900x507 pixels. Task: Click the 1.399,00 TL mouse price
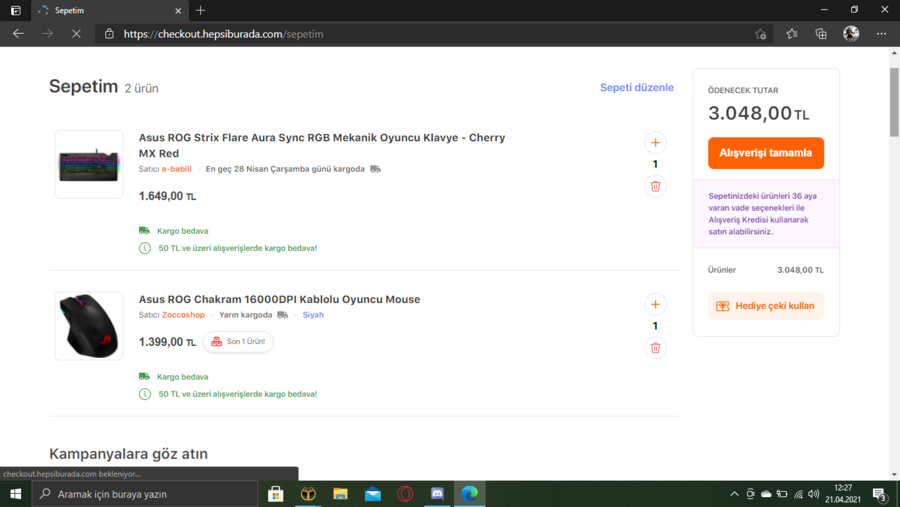tap(167, 342)
